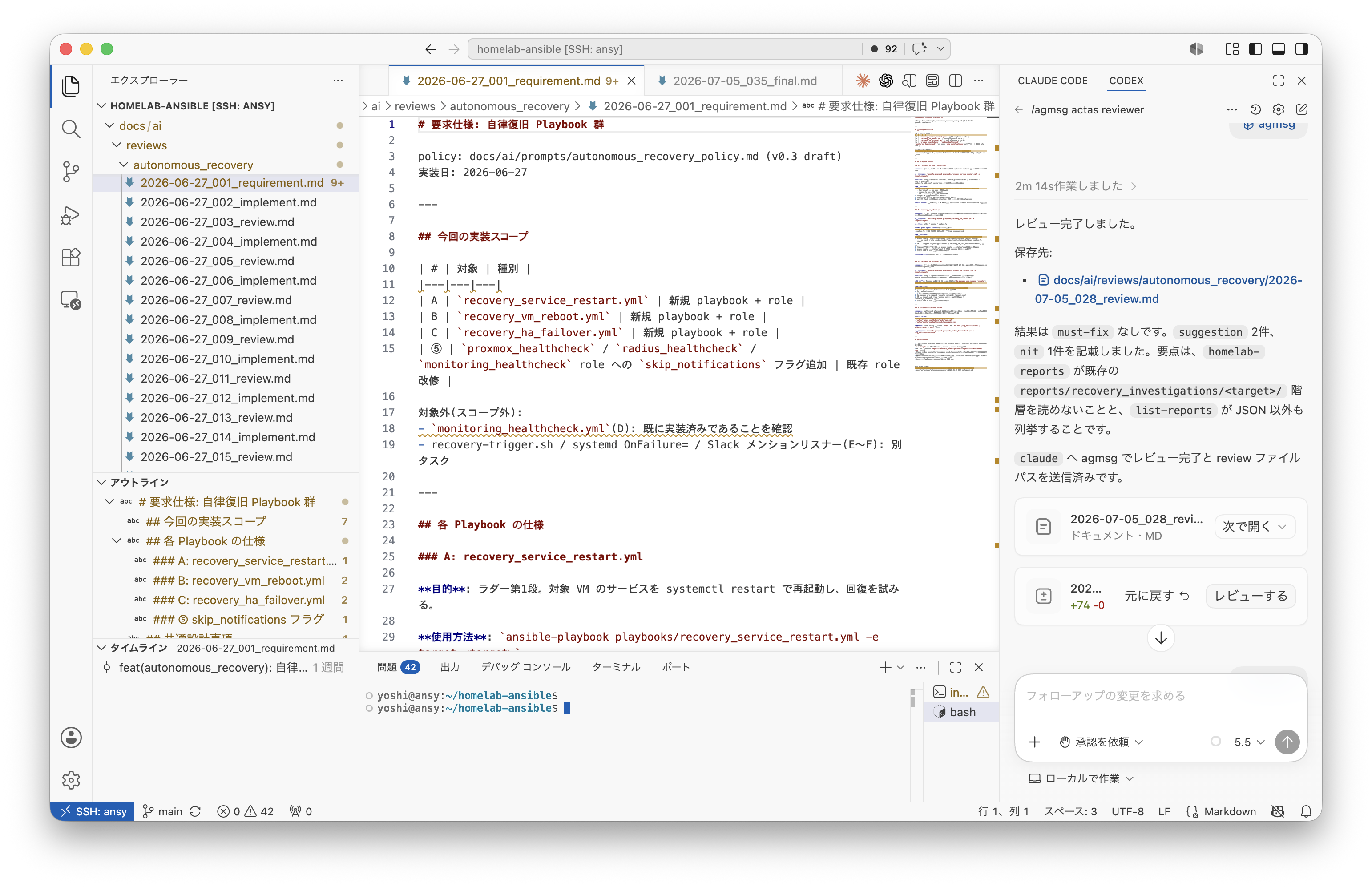Open the new terminal profile dropdown chevron

click(x=900, y=667)
